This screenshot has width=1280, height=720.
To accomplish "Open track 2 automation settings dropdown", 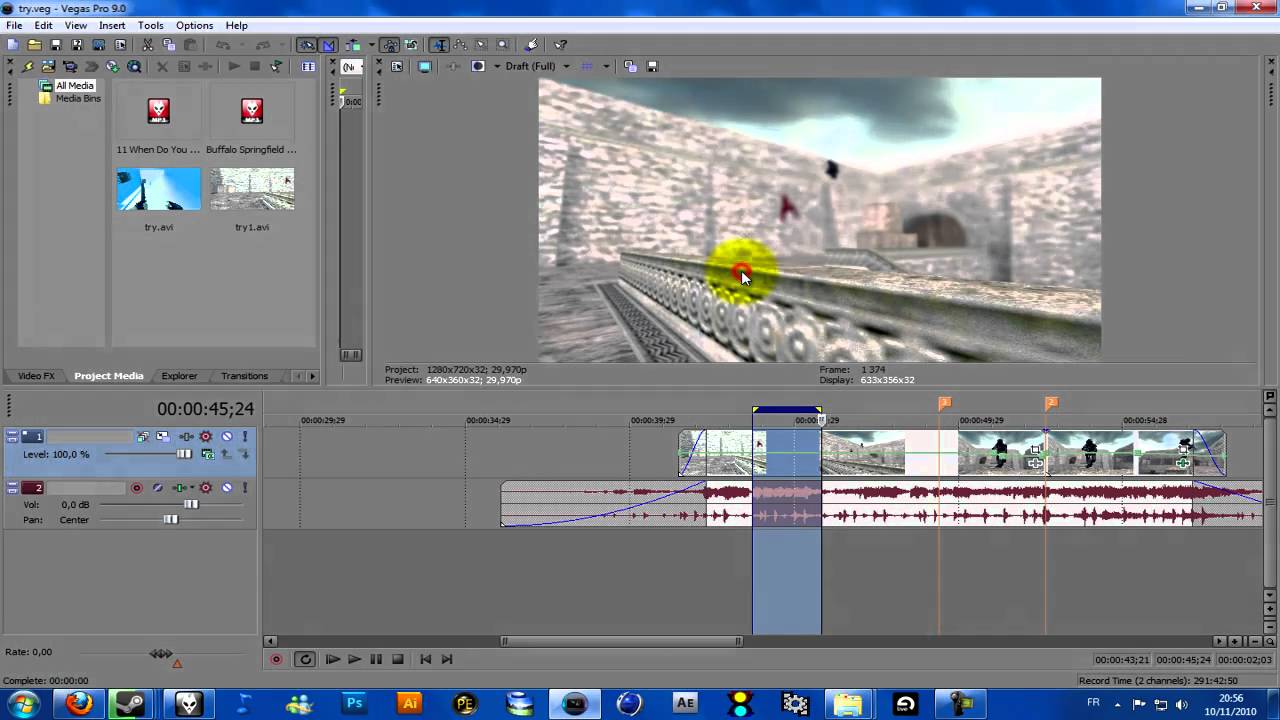I will point(192,488).
